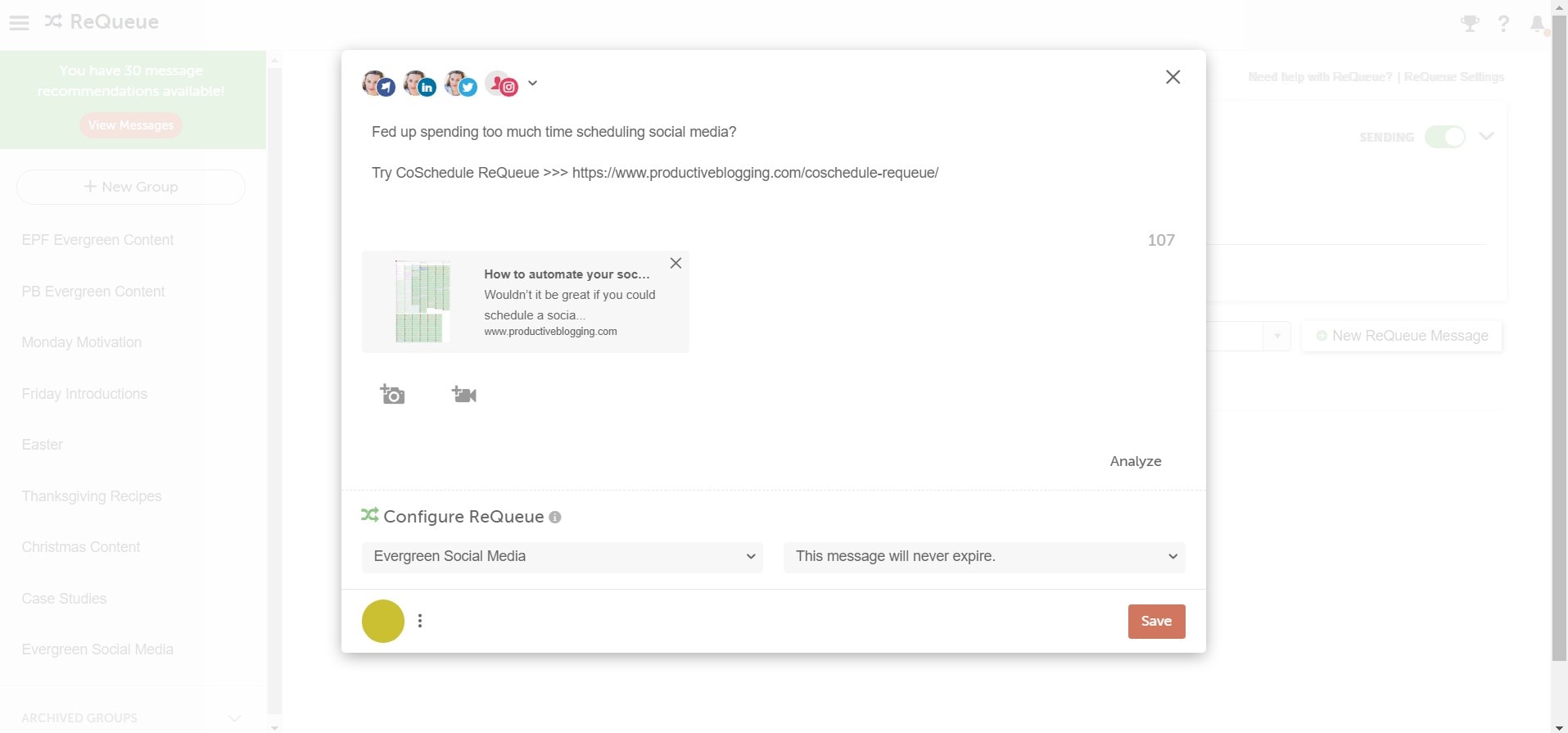Open the question mark help icon
Screen dimensions: 1568x733
pos(1503,24)
